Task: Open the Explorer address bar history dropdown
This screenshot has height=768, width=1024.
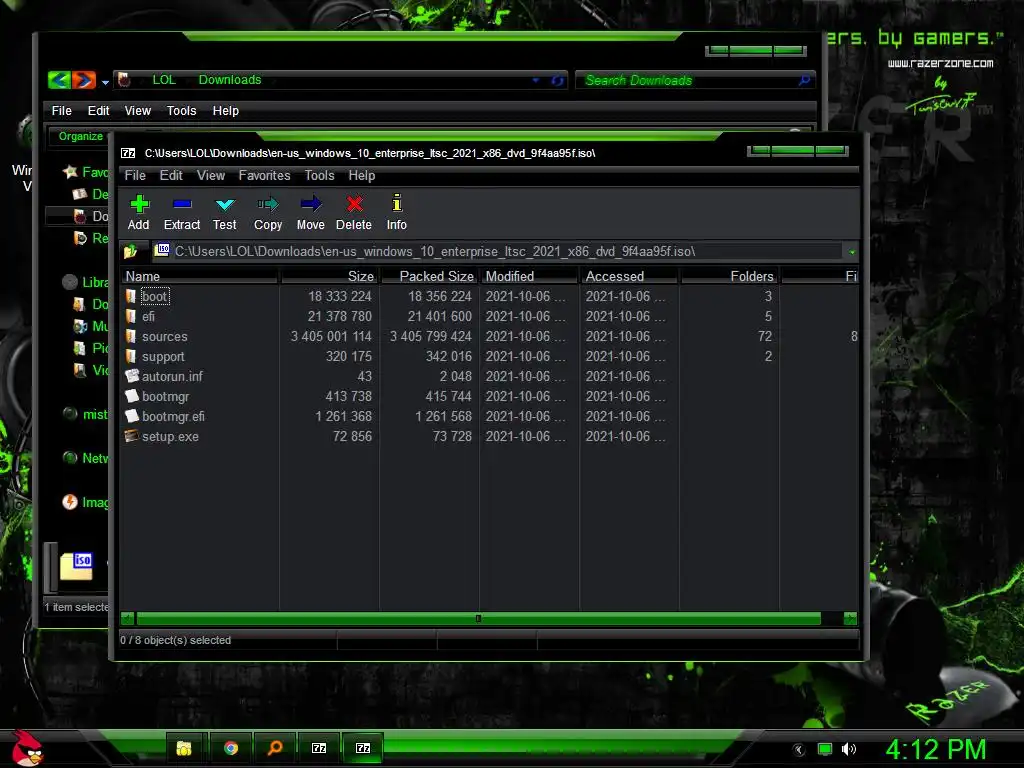Action: (x=536, y=80)
